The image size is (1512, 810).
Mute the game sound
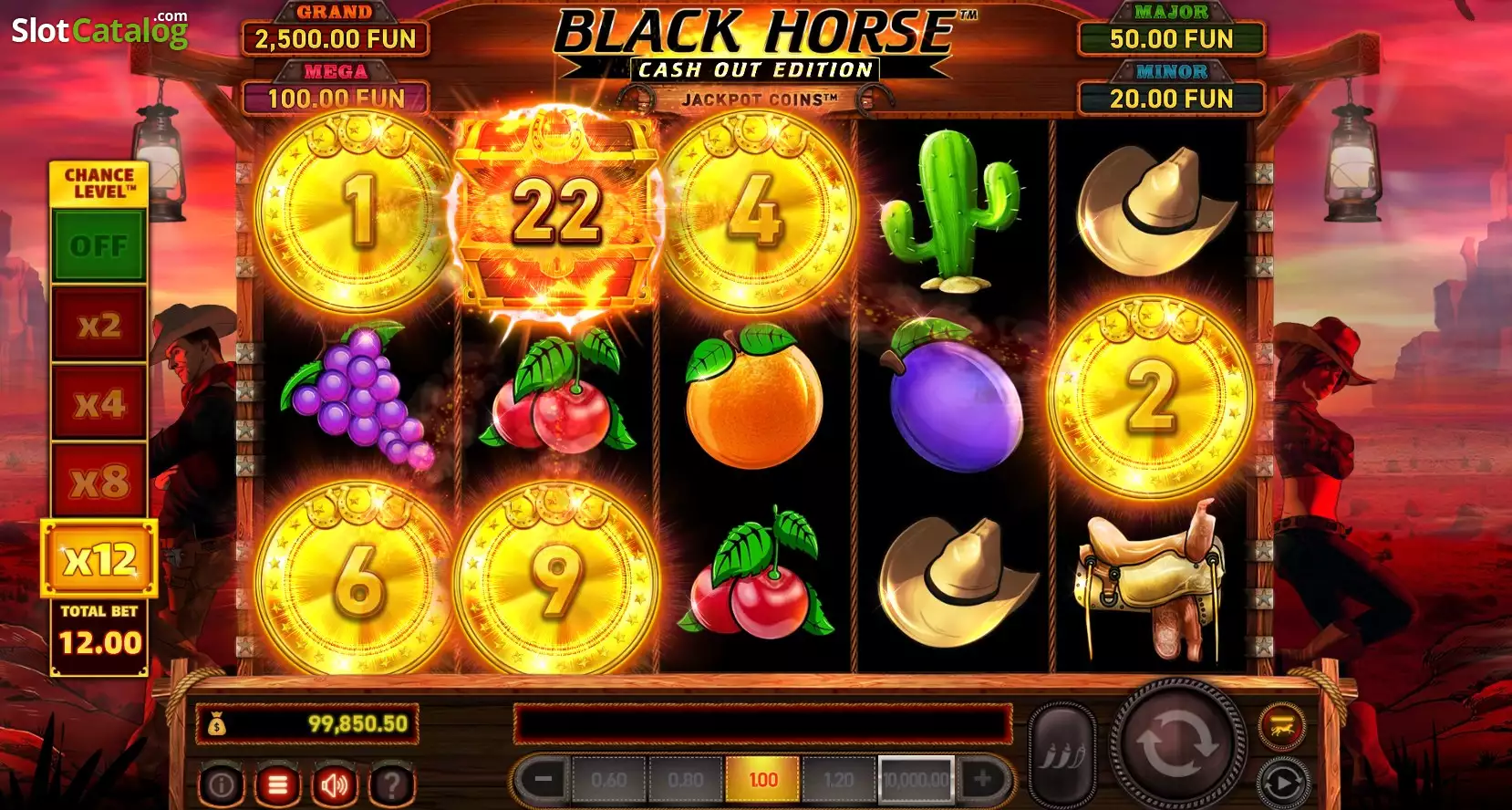click(335, 784)
